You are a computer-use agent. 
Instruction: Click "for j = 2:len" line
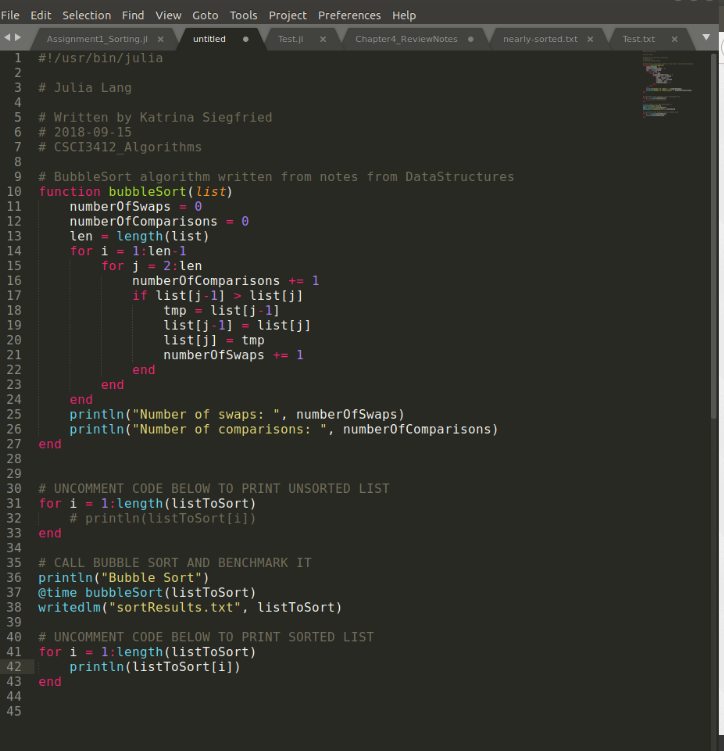click(x=151, y=266)
